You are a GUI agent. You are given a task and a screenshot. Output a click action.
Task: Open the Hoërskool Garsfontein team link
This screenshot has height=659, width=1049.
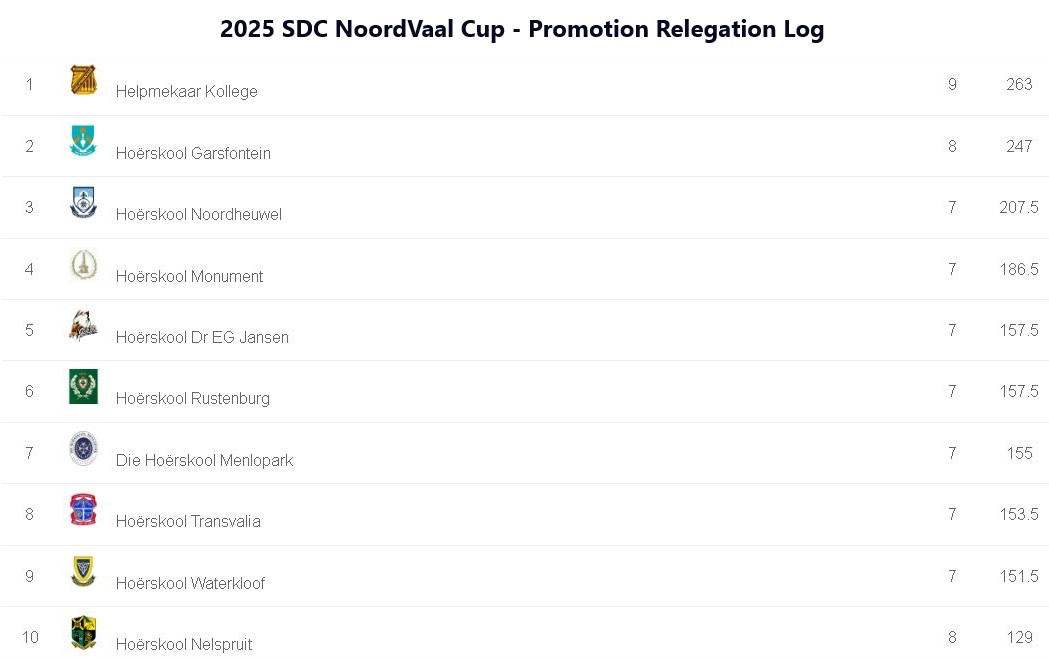tap(193, 153)
